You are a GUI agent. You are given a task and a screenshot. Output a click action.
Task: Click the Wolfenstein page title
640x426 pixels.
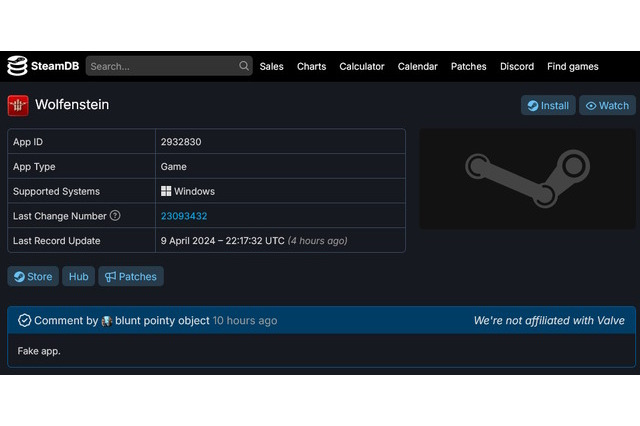(x=72, y=104)
